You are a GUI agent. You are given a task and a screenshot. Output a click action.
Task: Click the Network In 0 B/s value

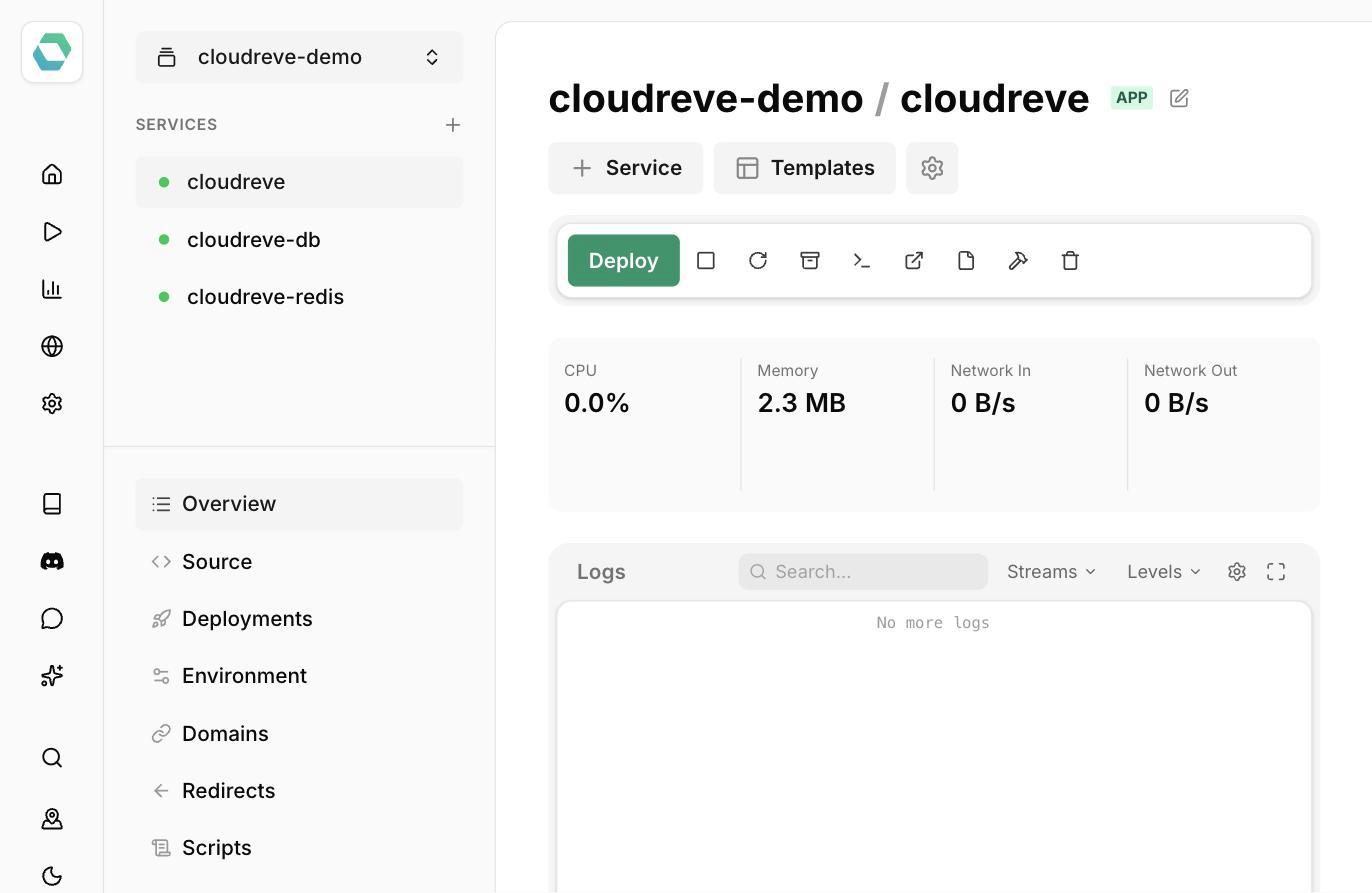[983, 403]
